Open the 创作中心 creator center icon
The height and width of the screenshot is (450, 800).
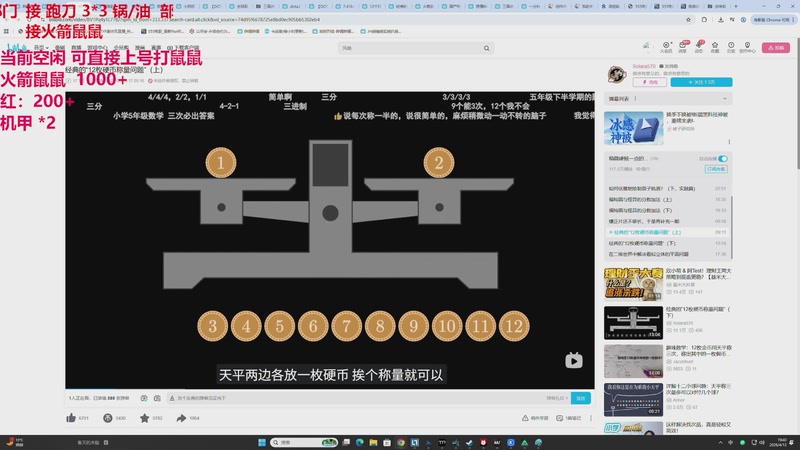(x=747, y=47)
